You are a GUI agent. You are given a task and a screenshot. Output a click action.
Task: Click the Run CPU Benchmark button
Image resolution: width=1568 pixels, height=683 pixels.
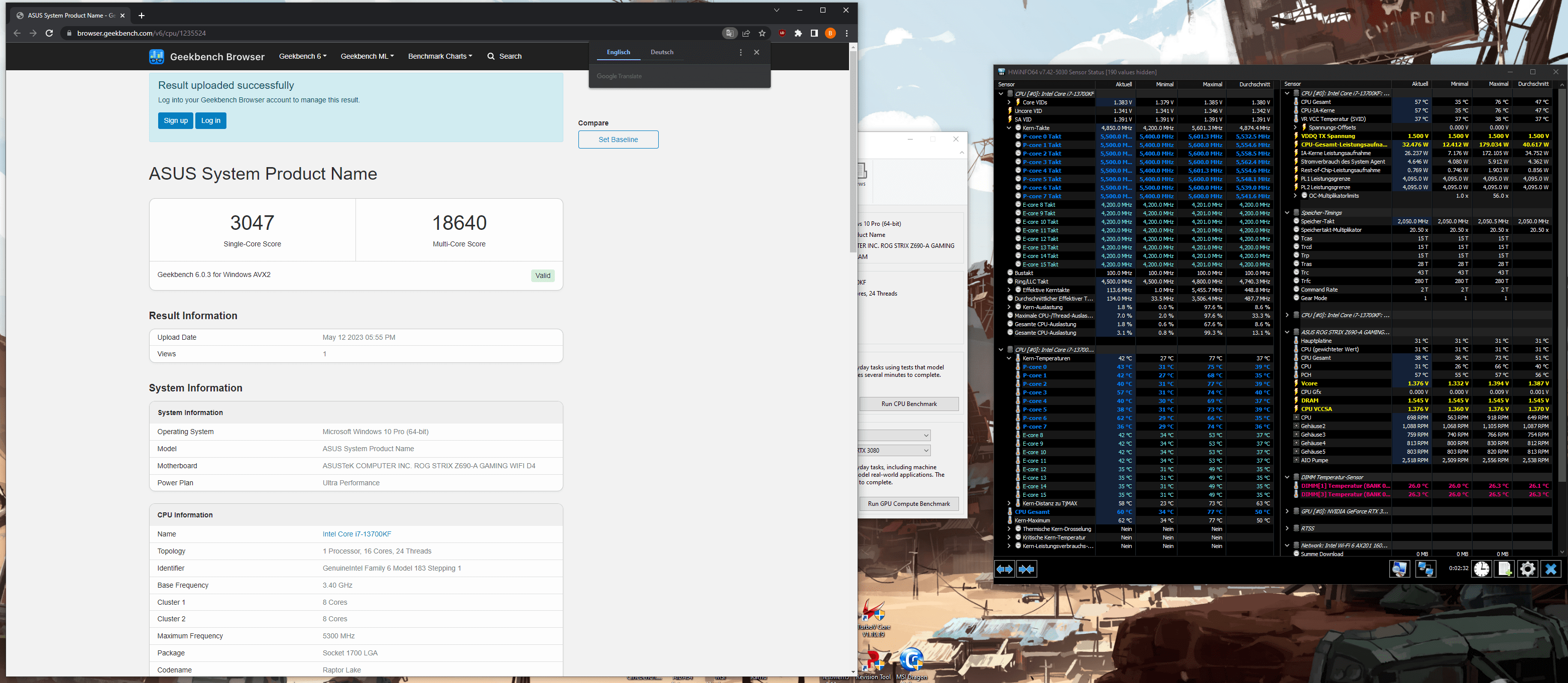coord(909,404)
